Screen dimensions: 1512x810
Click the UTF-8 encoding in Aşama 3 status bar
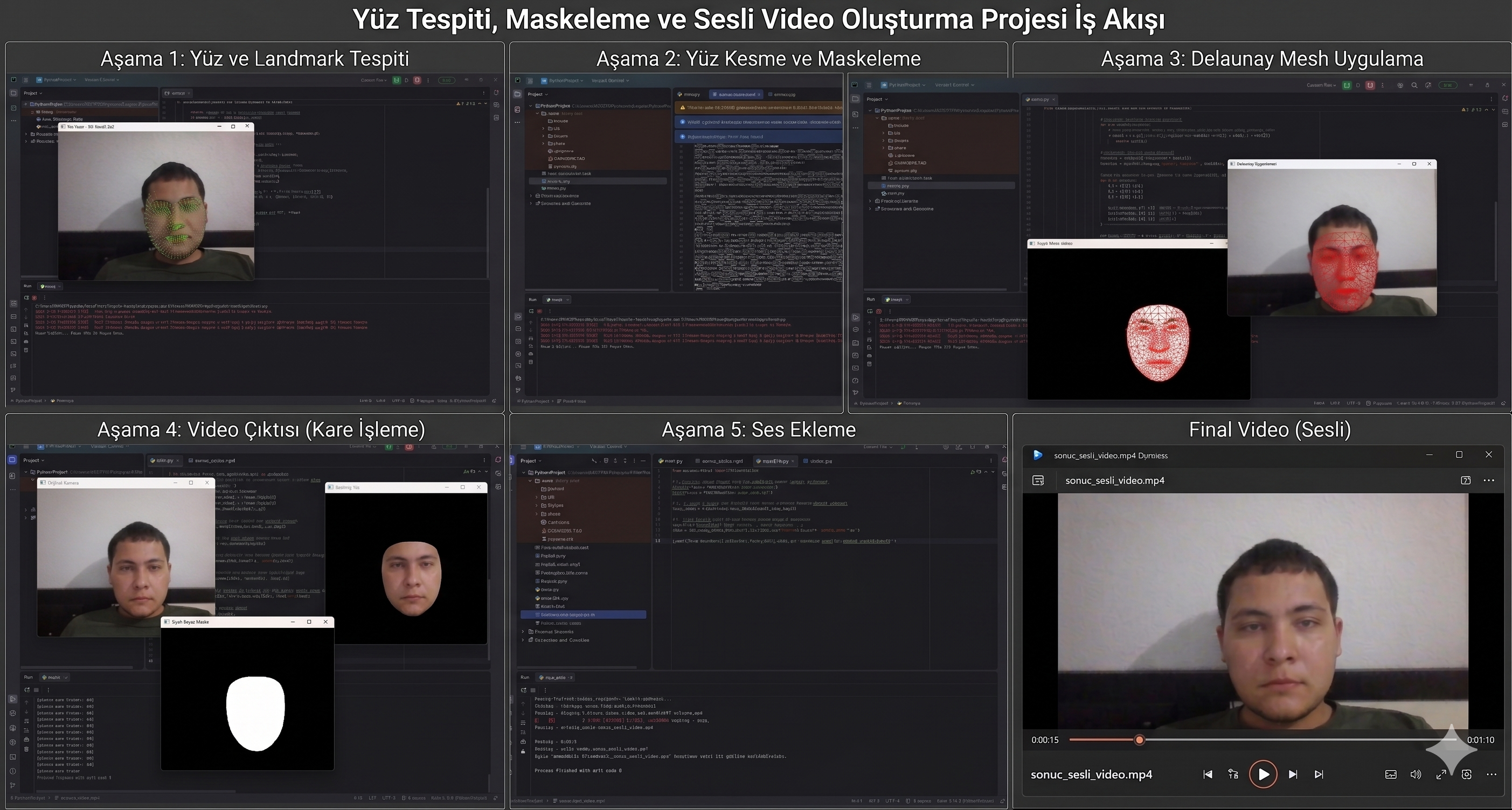coord(1354,403)
